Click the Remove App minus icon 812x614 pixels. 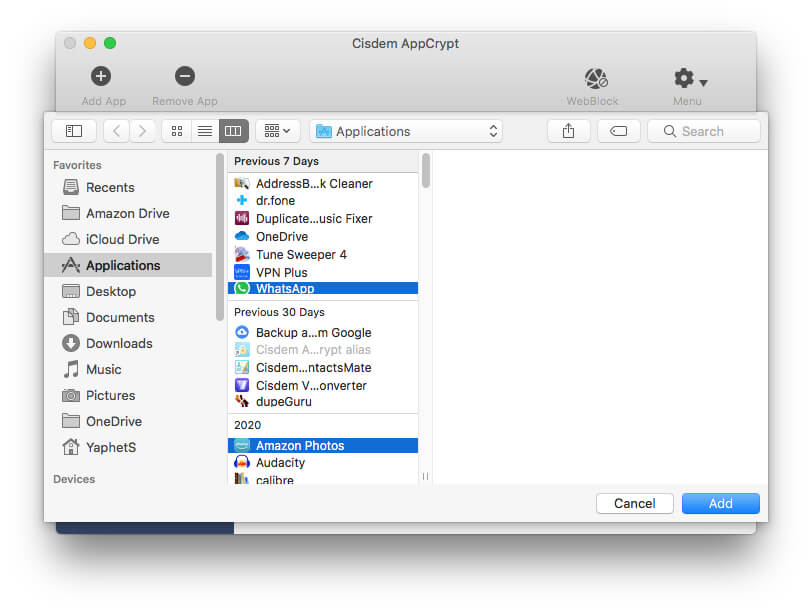[x=184, y=76]
